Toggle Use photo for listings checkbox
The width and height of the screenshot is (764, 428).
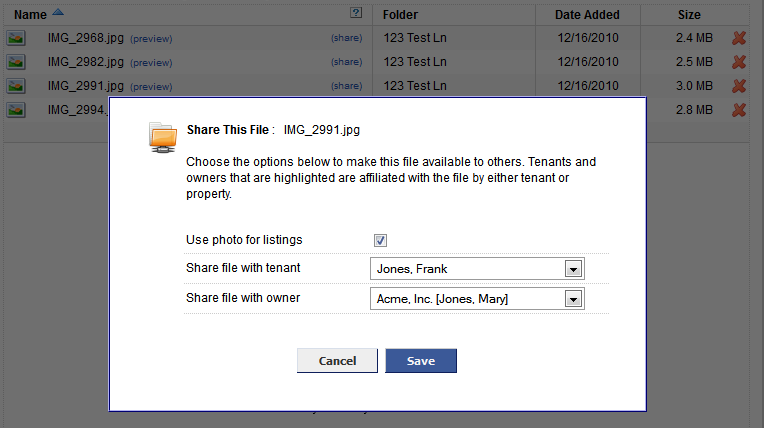(380, 240)
